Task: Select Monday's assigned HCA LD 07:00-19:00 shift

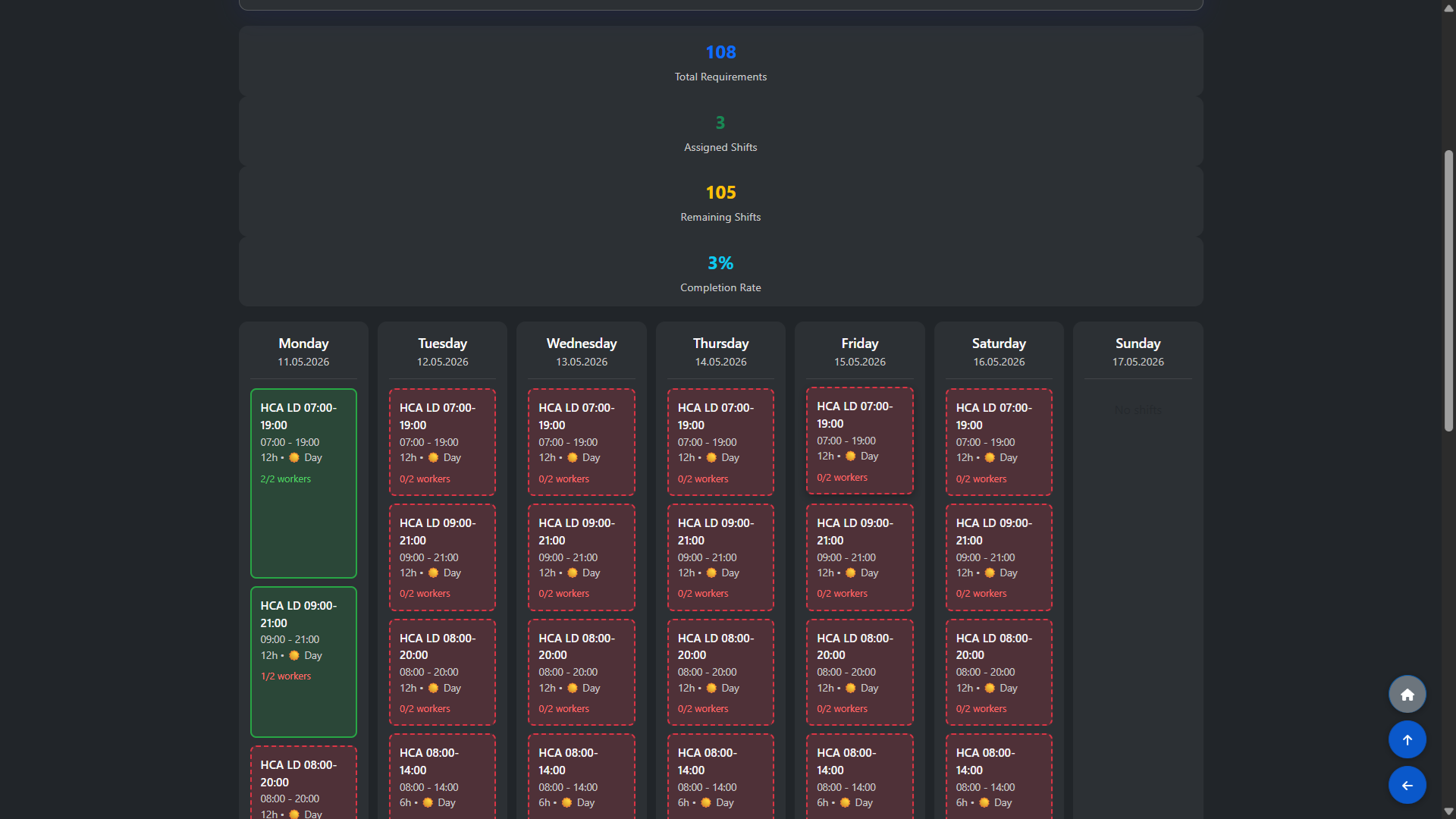Action: coord(303,483)
